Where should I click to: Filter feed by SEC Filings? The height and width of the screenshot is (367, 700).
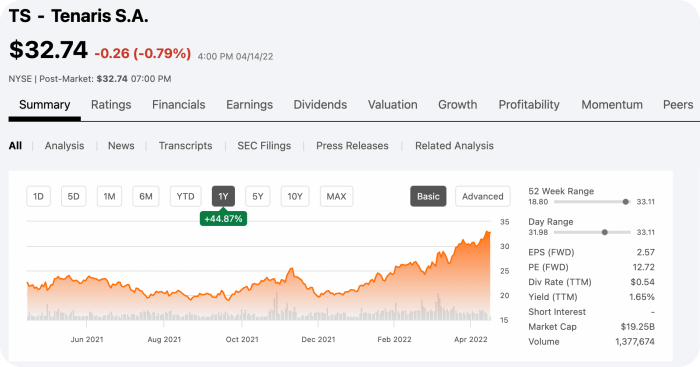[264, 146]
